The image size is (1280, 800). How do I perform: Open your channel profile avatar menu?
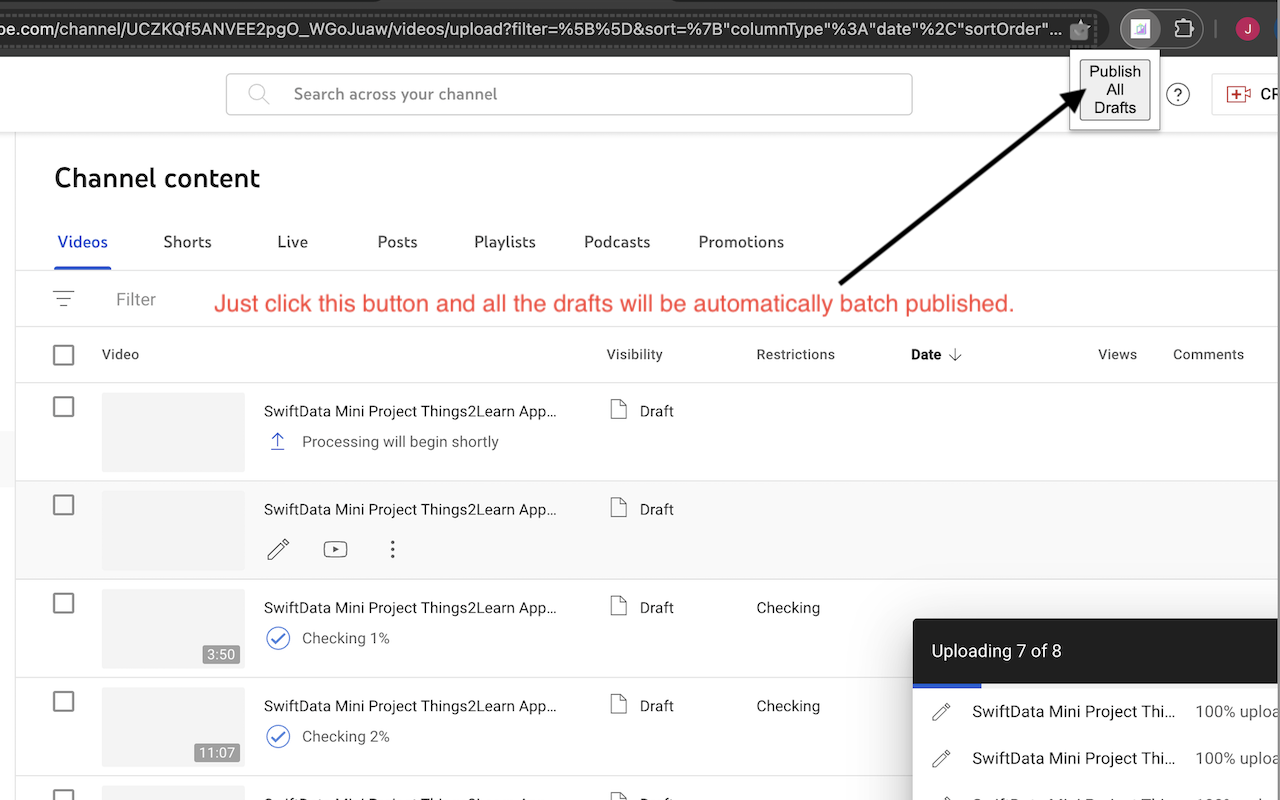click(x=1247, y=28)
